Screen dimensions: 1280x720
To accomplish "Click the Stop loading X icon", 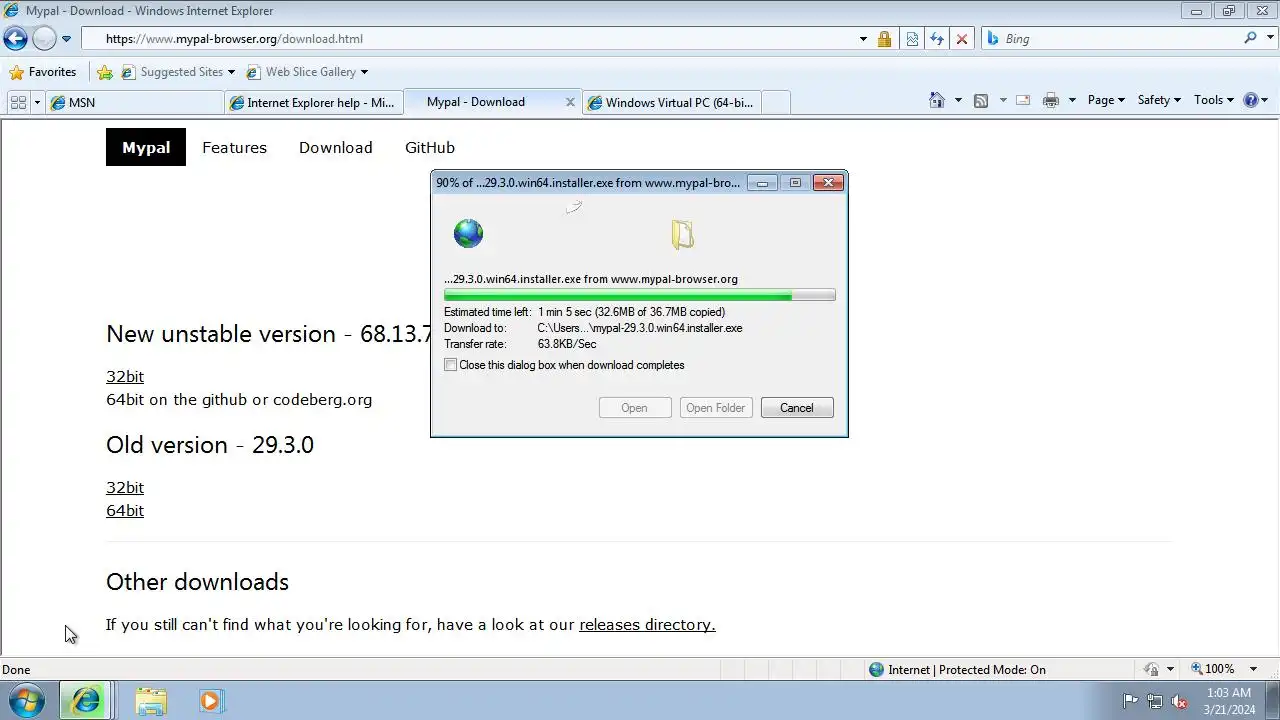I will pos(962,39).
